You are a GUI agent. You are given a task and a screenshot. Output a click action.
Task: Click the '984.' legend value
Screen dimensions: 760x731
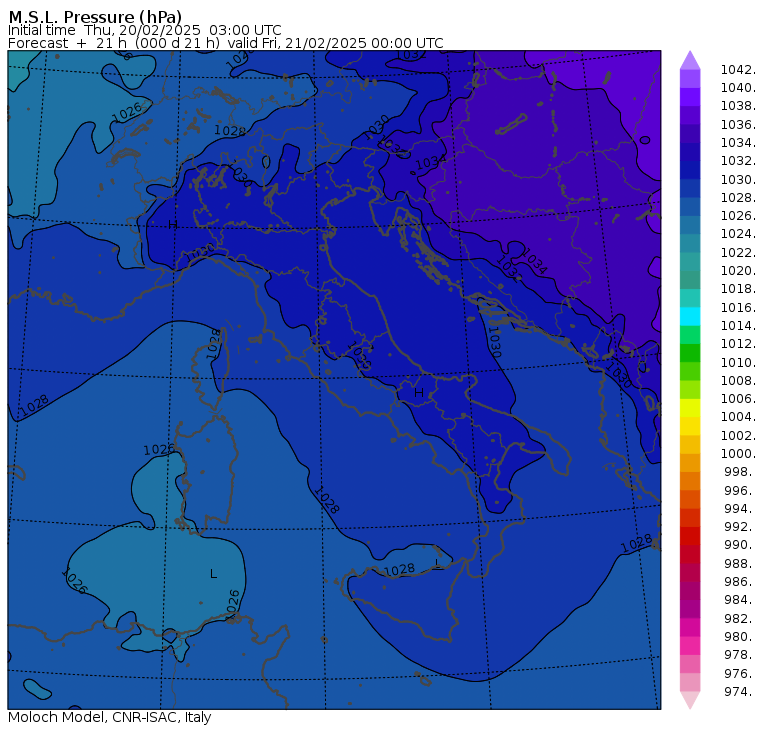(x=740, y=600)
